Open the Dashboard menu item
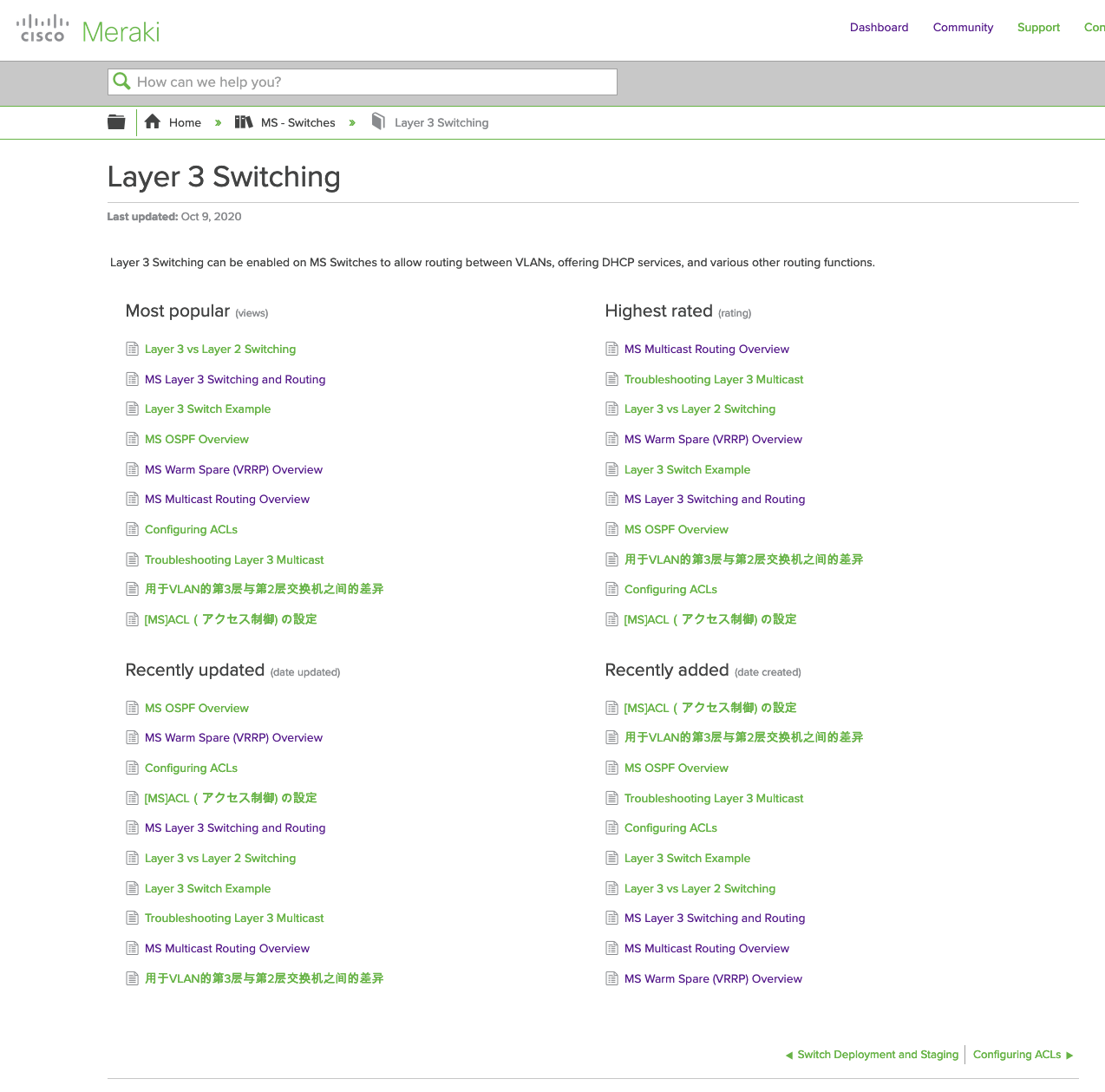1105x1092 pixels. (879, 27)
